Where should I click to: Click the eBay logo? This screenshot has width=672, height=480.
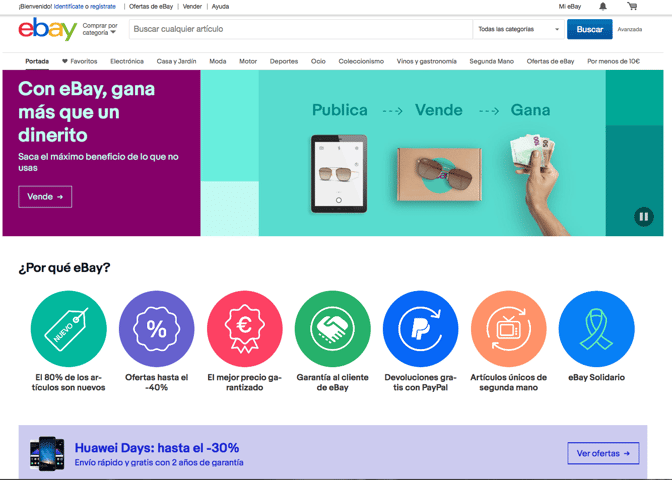click(x=48, y=29)
